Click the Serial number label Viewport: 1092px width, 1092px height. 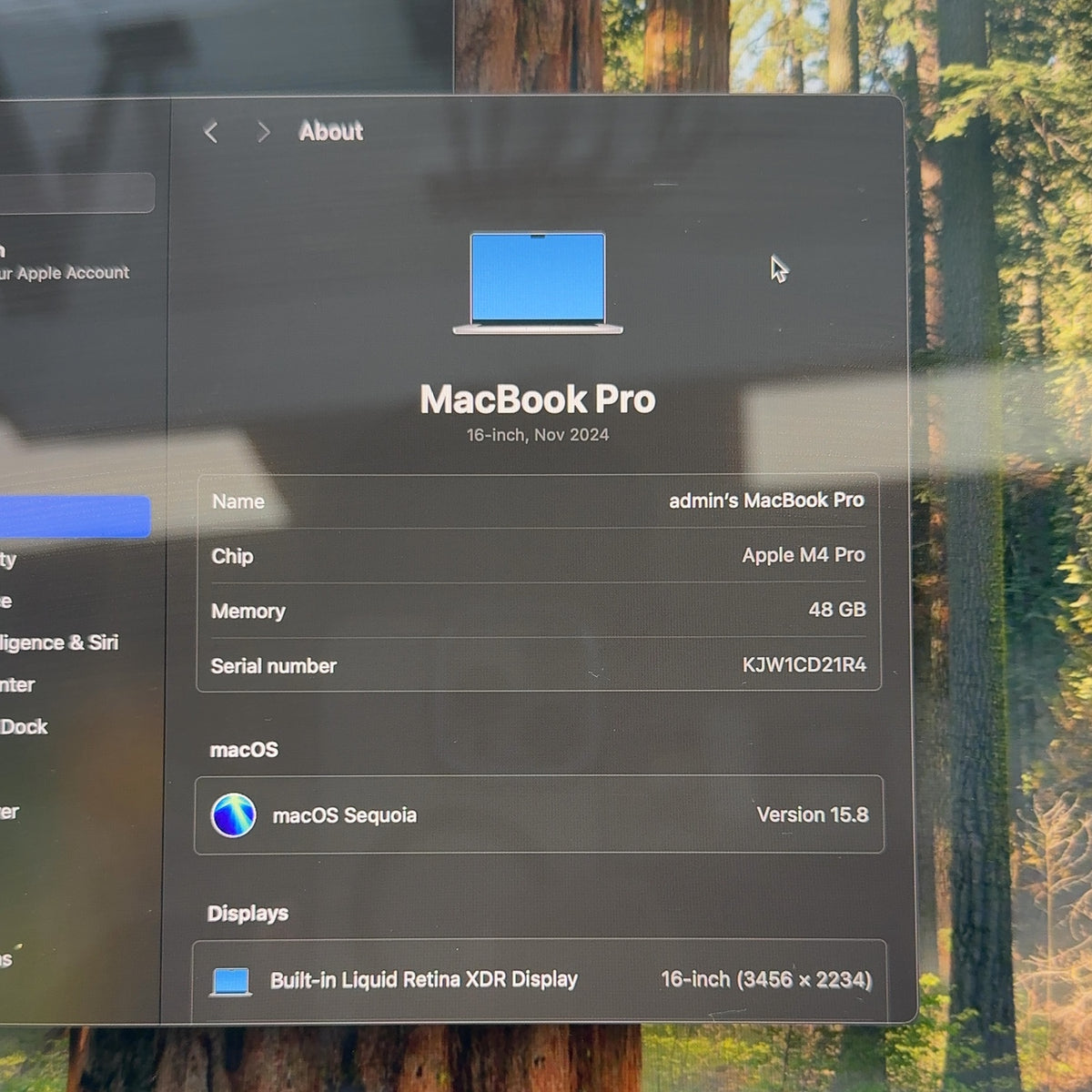(274, 666)
